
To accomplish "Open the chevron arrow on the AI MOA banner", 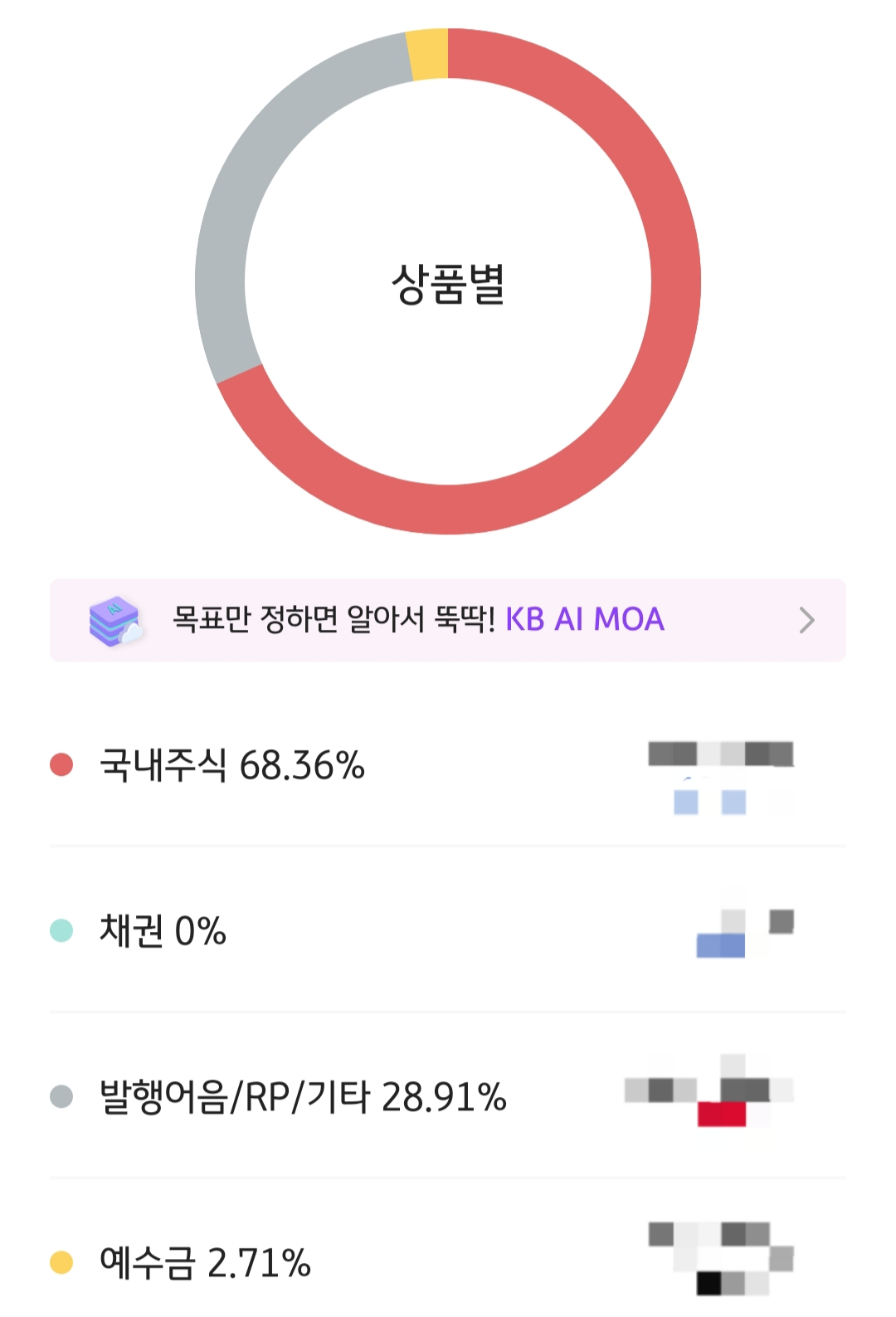I will [x=806, y=620].
